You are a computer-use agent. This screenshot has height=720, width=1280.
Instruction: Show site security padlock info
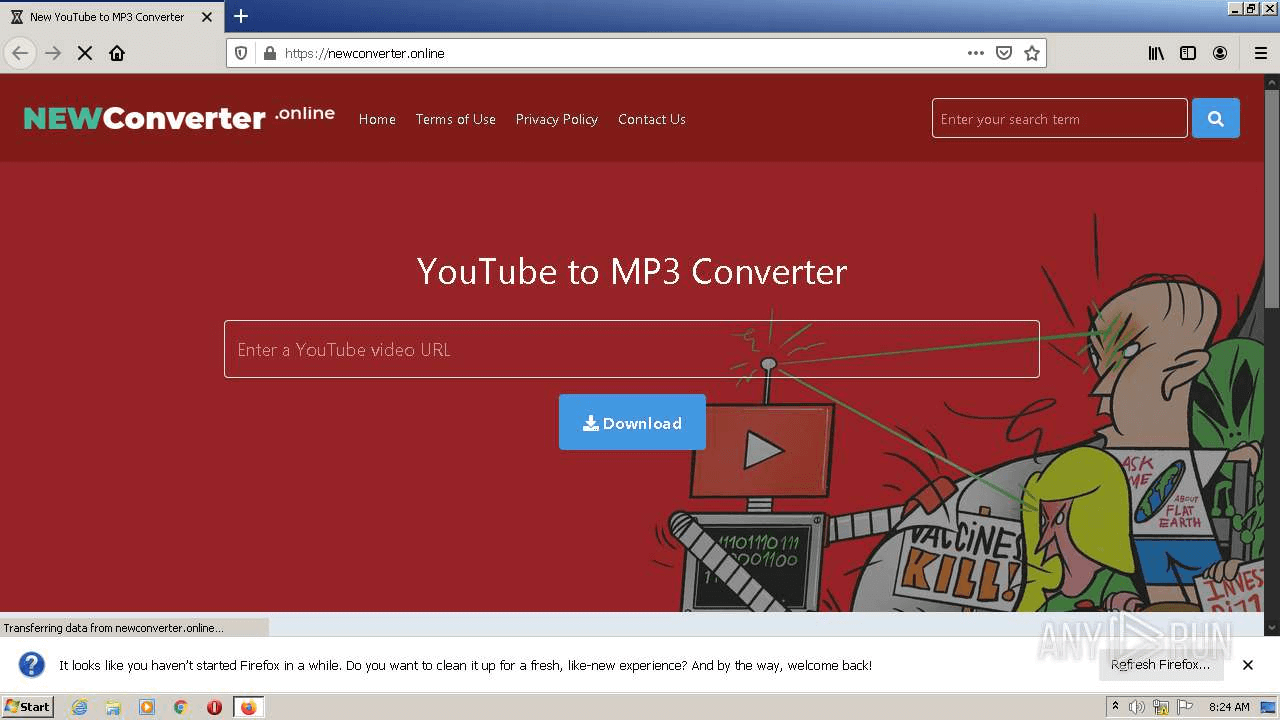tap(268, 53)
